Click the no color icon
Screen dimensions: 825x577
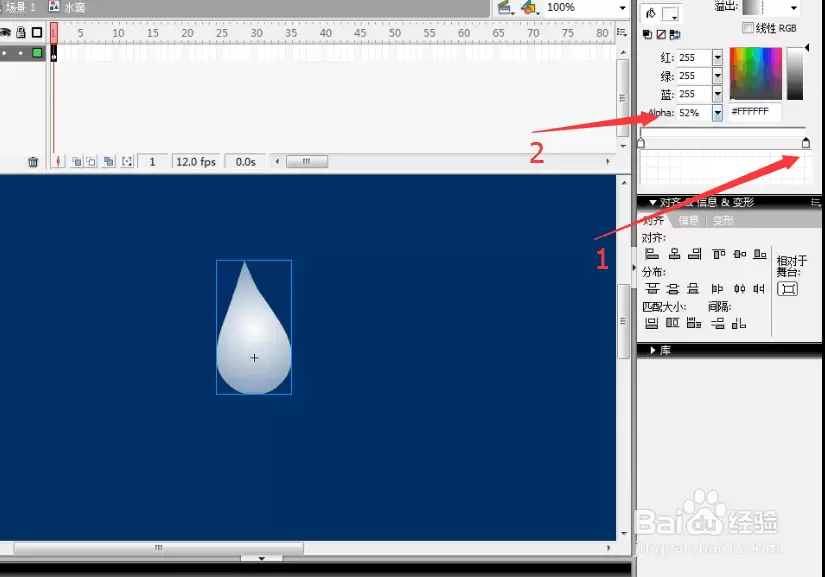point(661,35)
